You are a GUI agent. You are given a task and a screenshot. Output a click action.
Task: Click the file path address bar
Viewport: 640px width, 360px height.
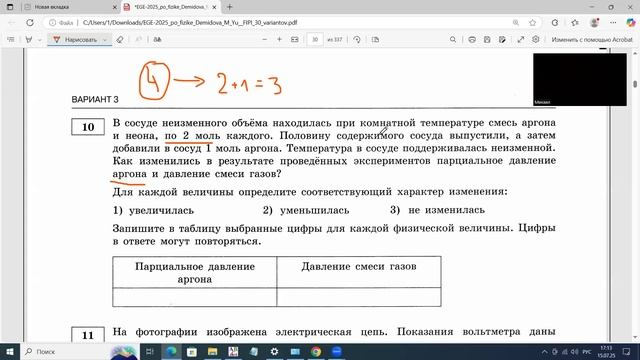click(190, 22)
